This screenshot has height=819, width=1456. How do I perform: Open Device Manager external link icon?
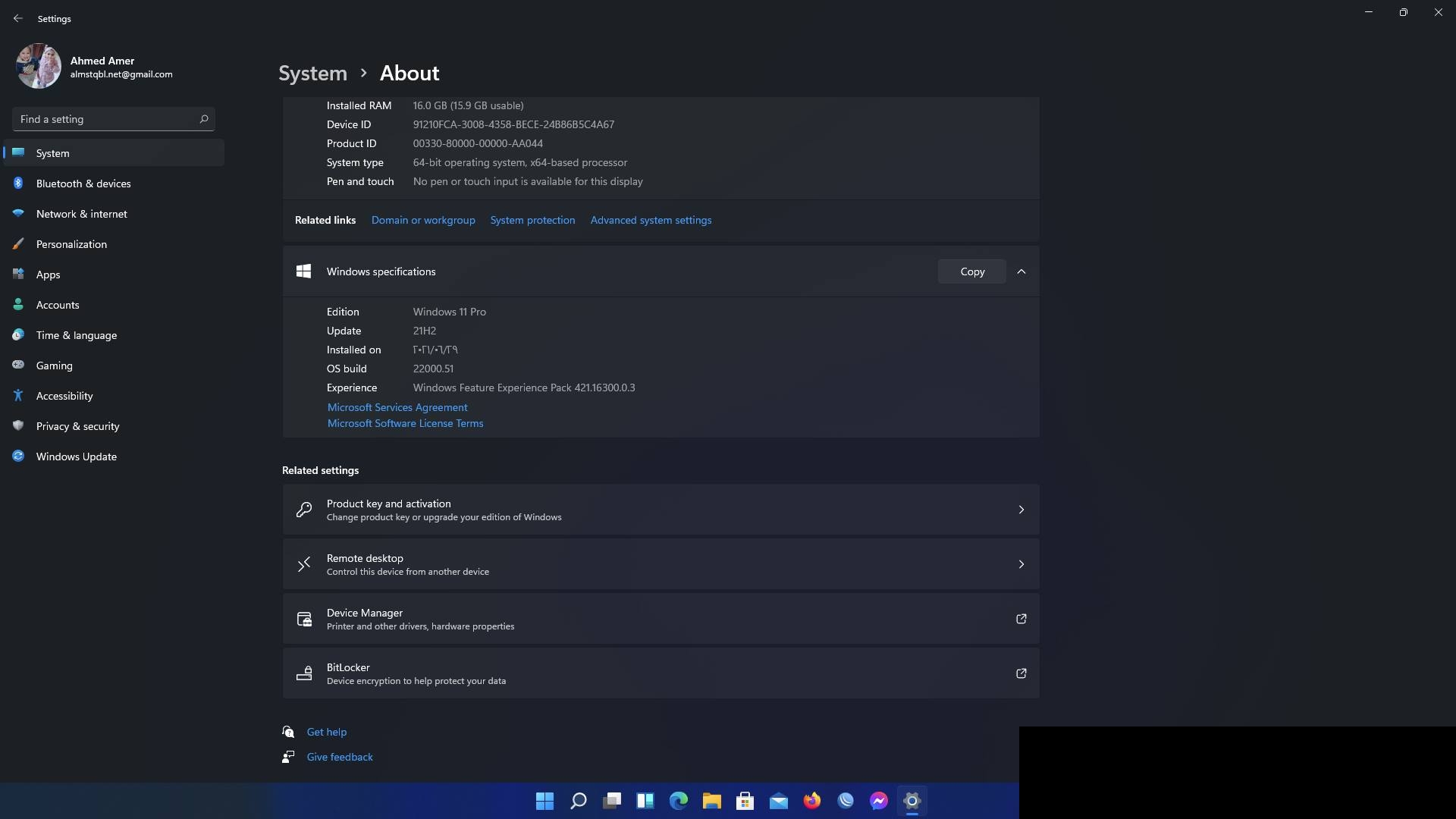point(1021,619)
